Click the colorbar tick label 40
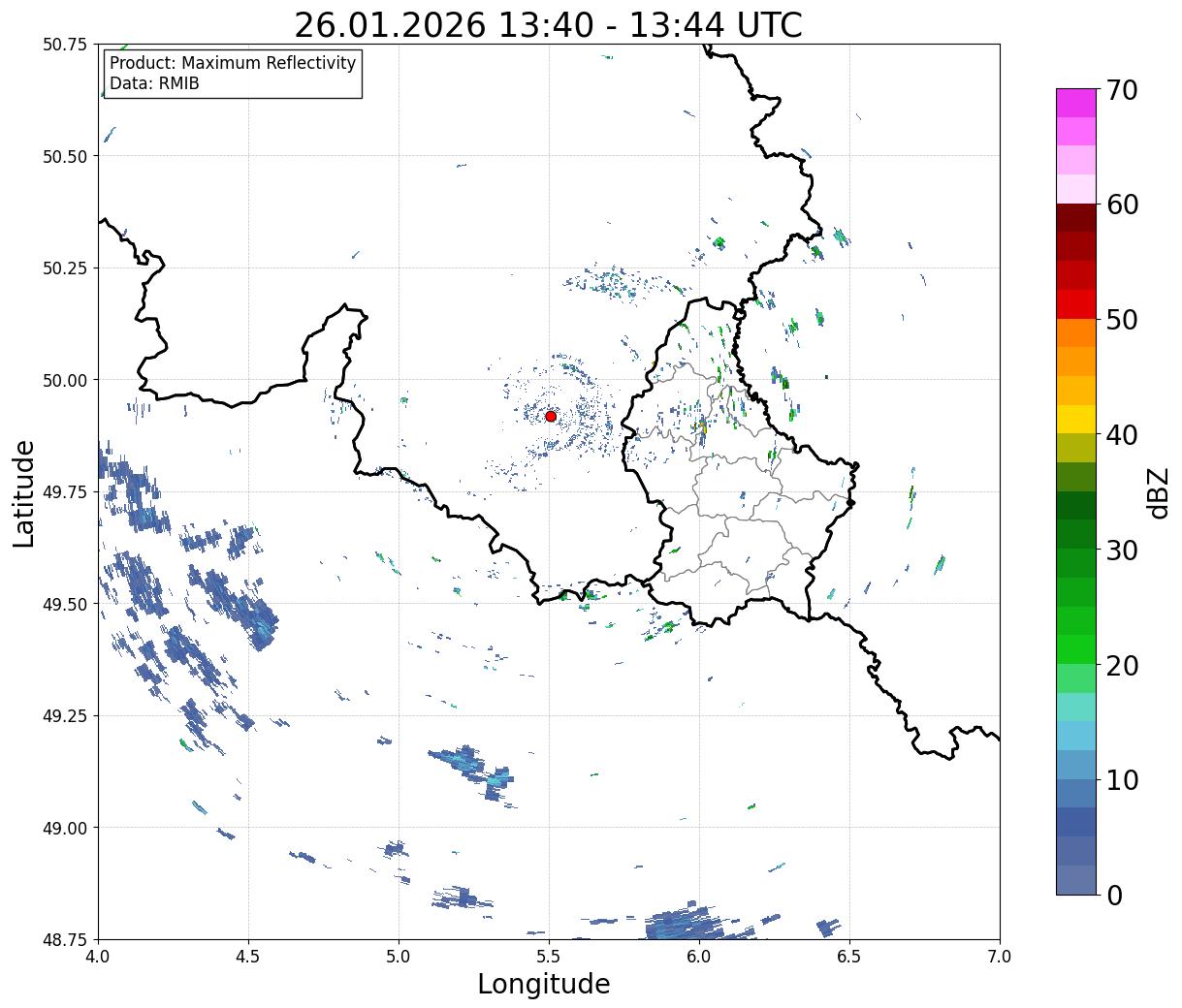Screen dimensions: 1182x1008 (x=1121, y=435)
